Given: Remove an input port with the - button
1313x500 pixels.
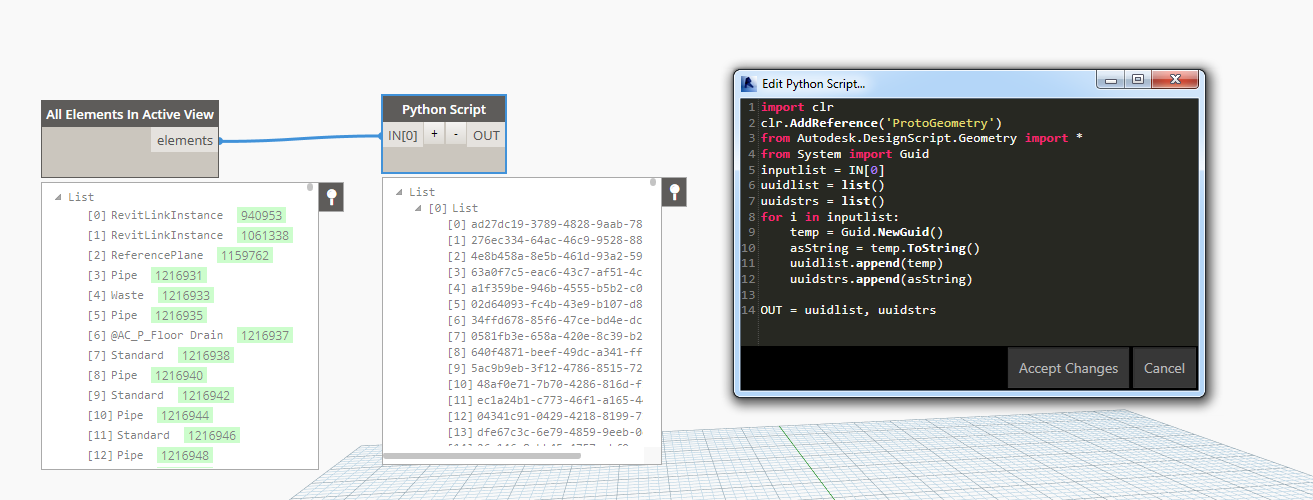Looking at the screenshot, I should coord(456,135).
